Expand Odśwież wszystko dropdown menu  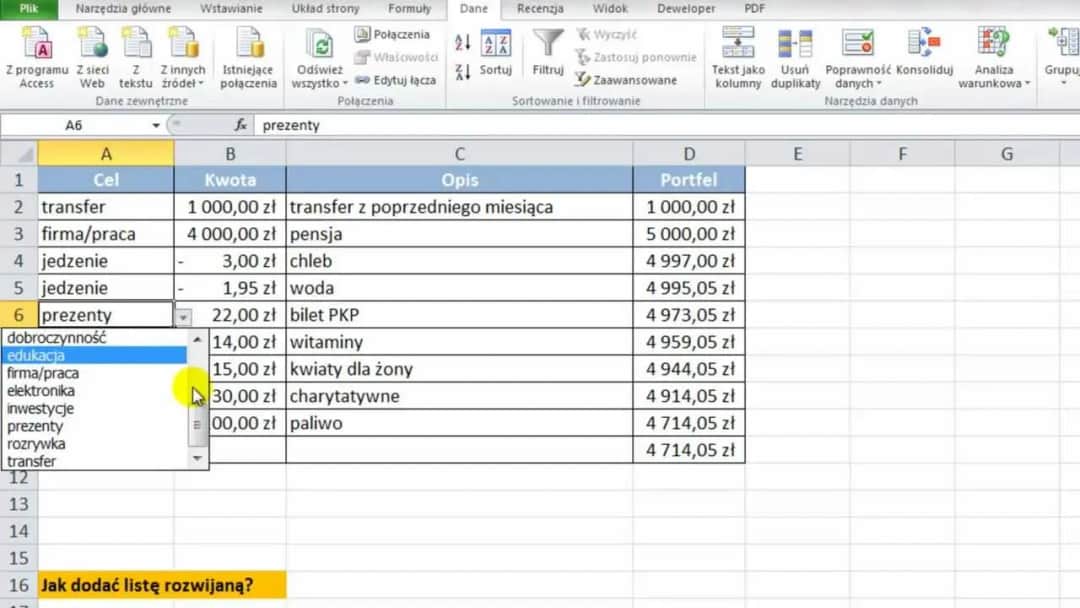[x=319, y=83]
